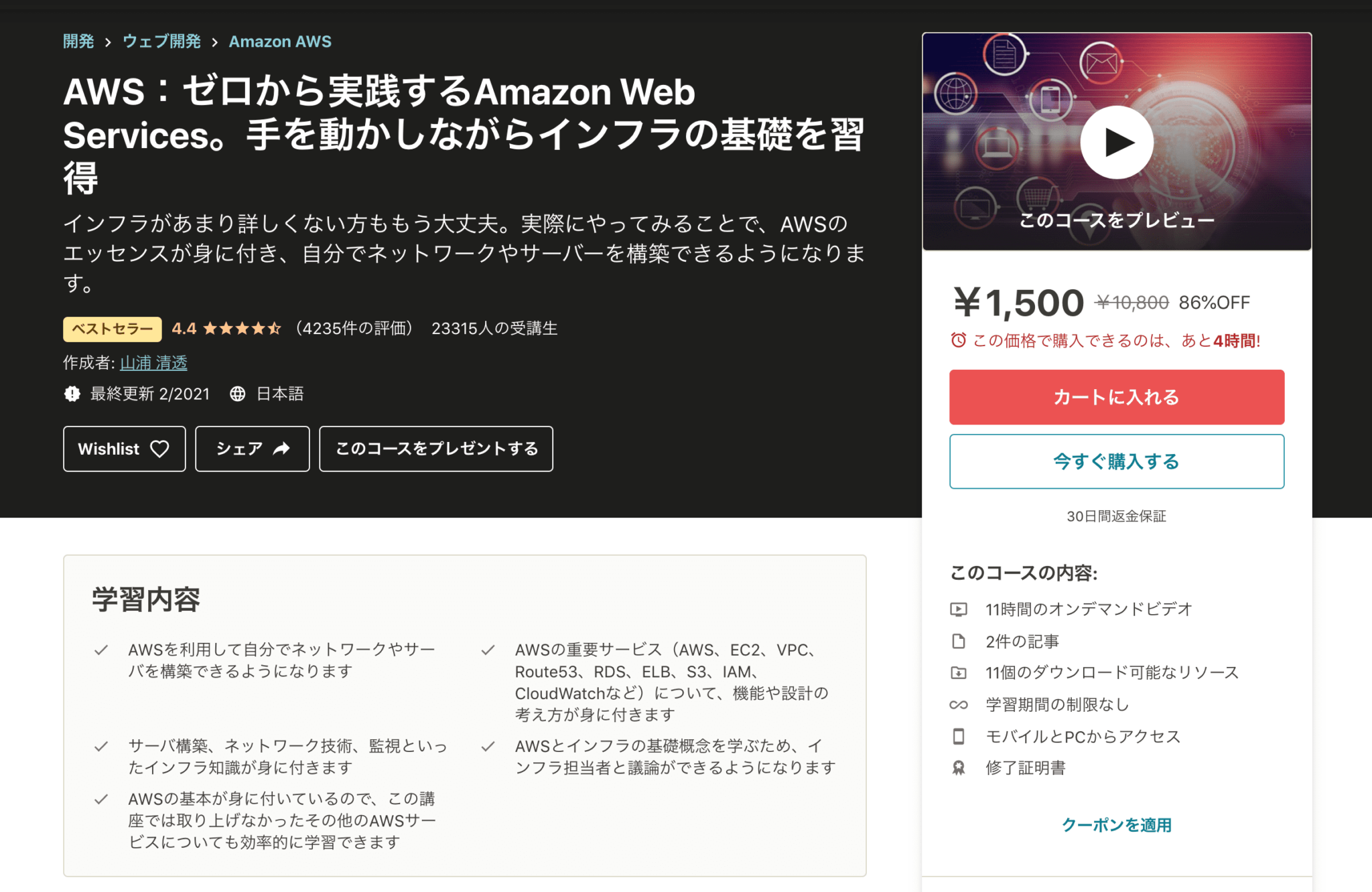Screen dimensions: 1372x892
Task: Click the alarm clock icon near the countdown
Action: 960,341
